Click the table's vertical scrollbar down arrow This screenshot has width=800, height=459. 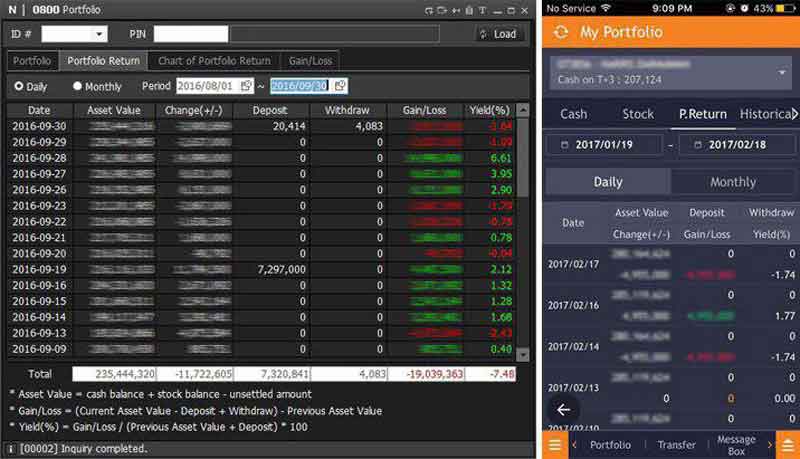523,354
